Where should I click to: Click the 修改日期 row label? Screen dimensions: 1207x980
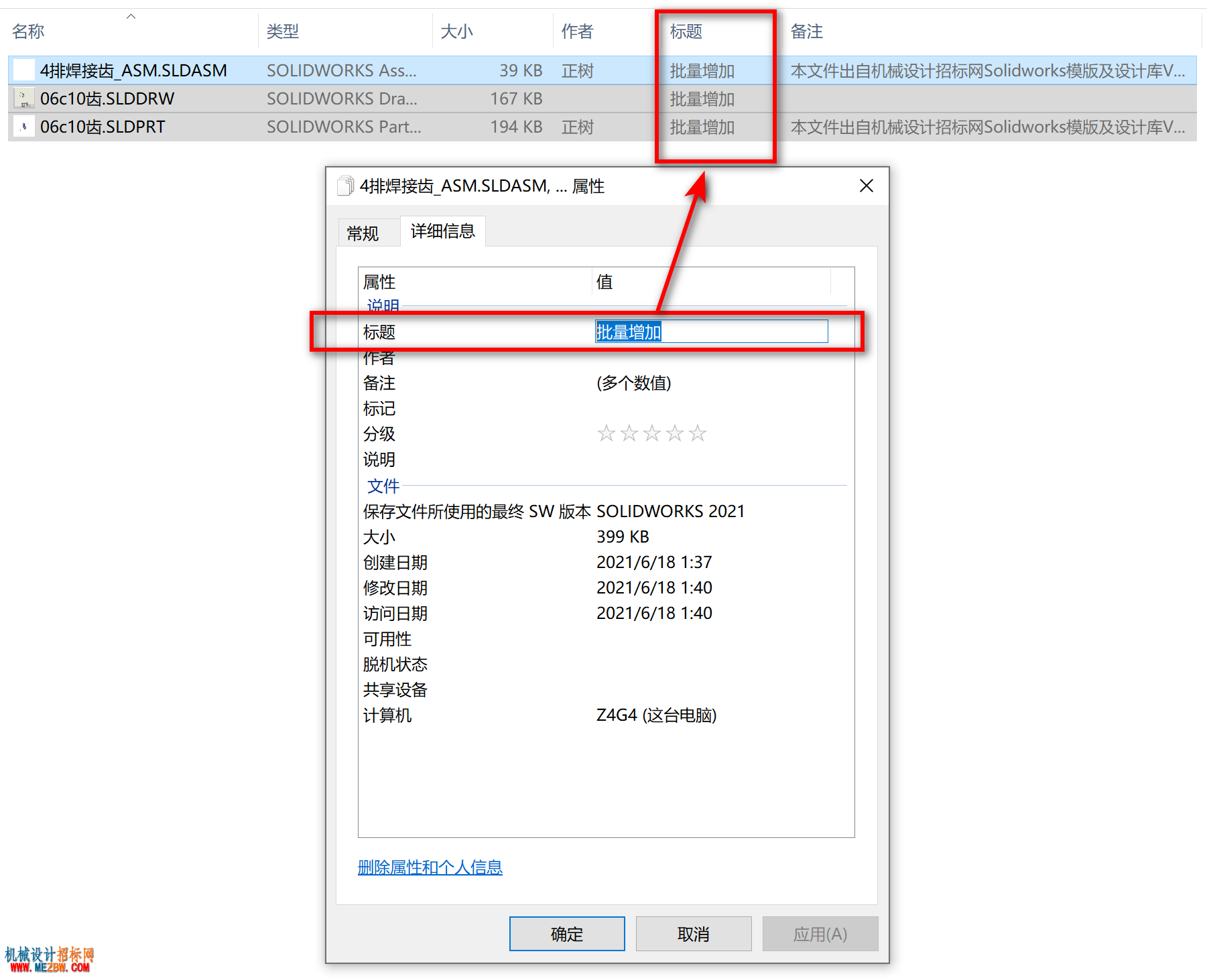395,587
